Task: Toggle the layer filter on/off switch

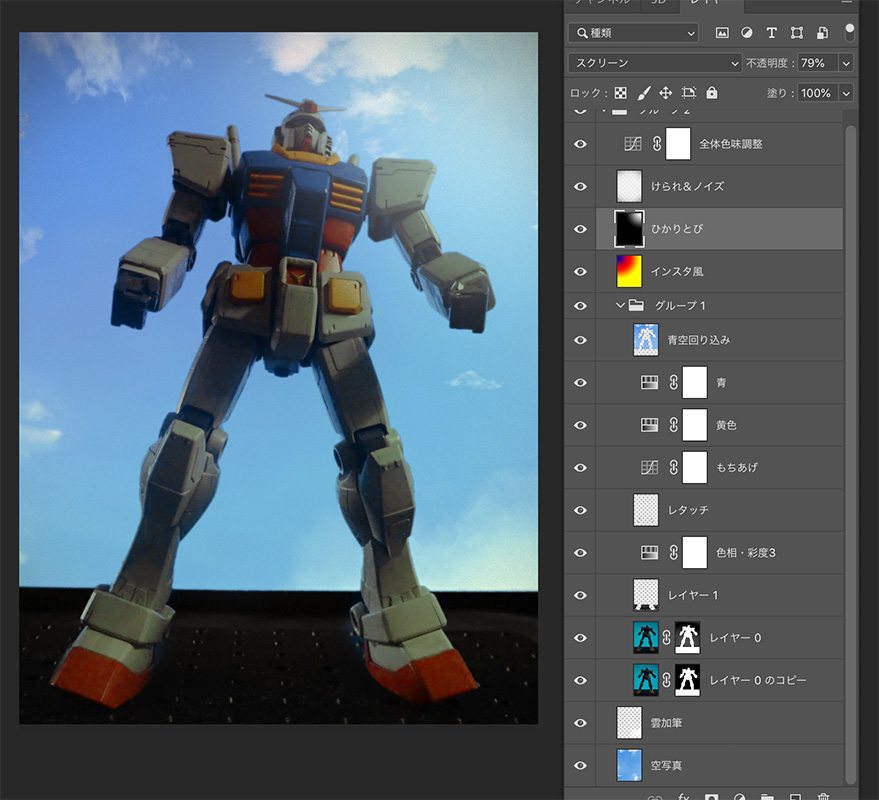Action: tap(850, 31)
